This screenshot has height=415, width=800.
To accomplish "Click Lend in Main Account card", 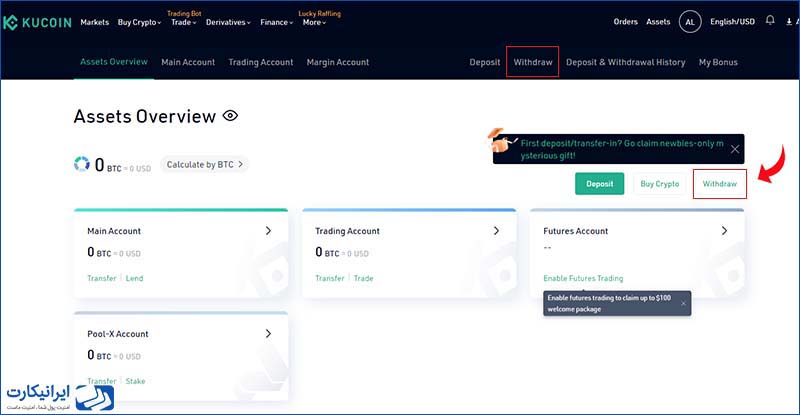I will click(134, 278).
